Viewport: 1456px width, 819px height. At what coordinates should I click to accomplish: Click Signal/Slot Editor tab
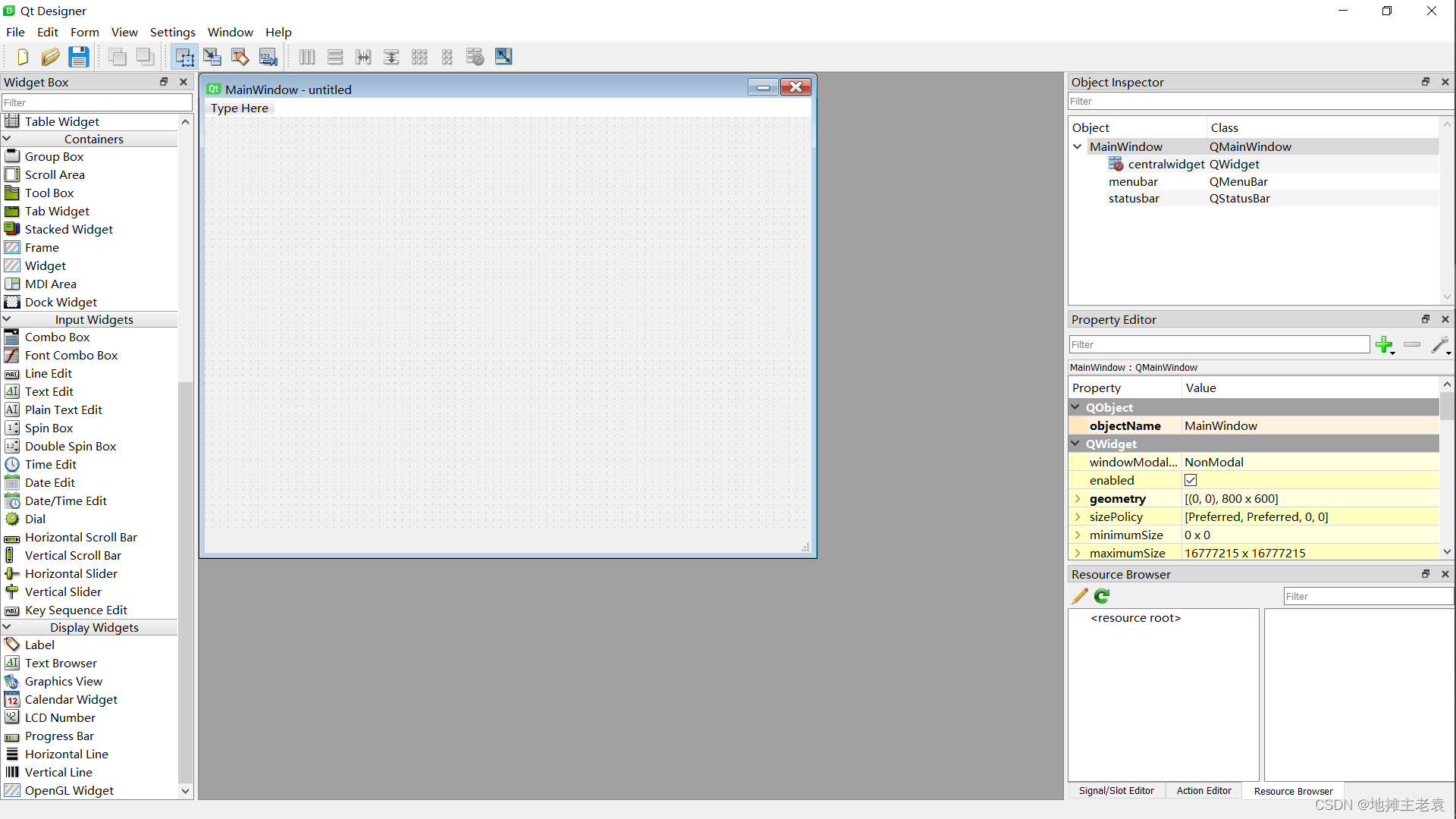click(x=1116, y=791)
